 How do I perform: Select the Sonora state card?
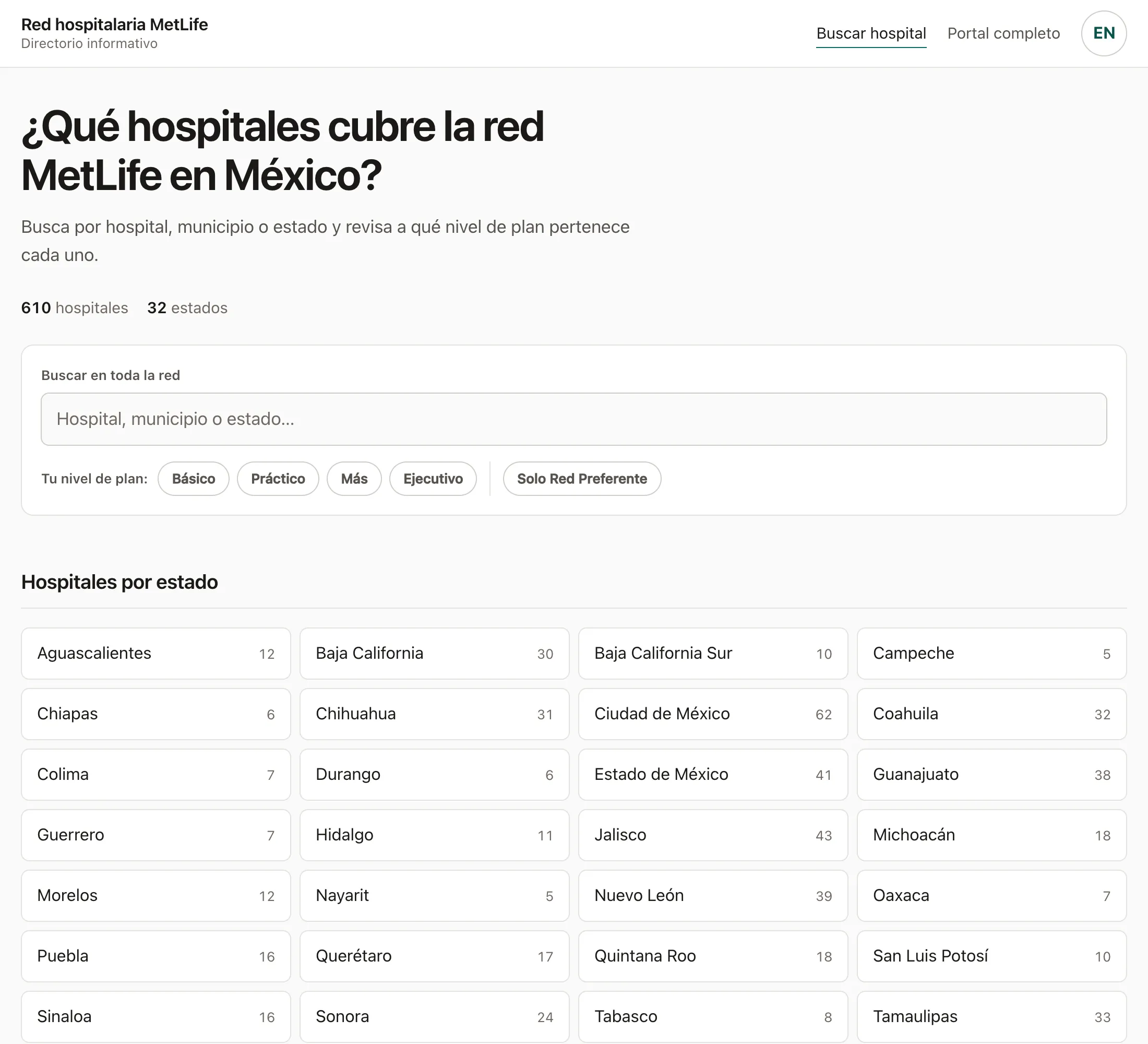click(435, 1017)
